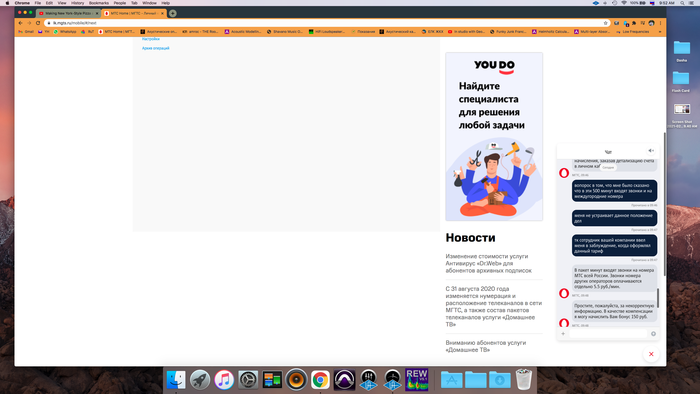The width and height of the screenshot is (700, 394).
Task: Open the Chrome profile avatar
Action: click(651, 23)
